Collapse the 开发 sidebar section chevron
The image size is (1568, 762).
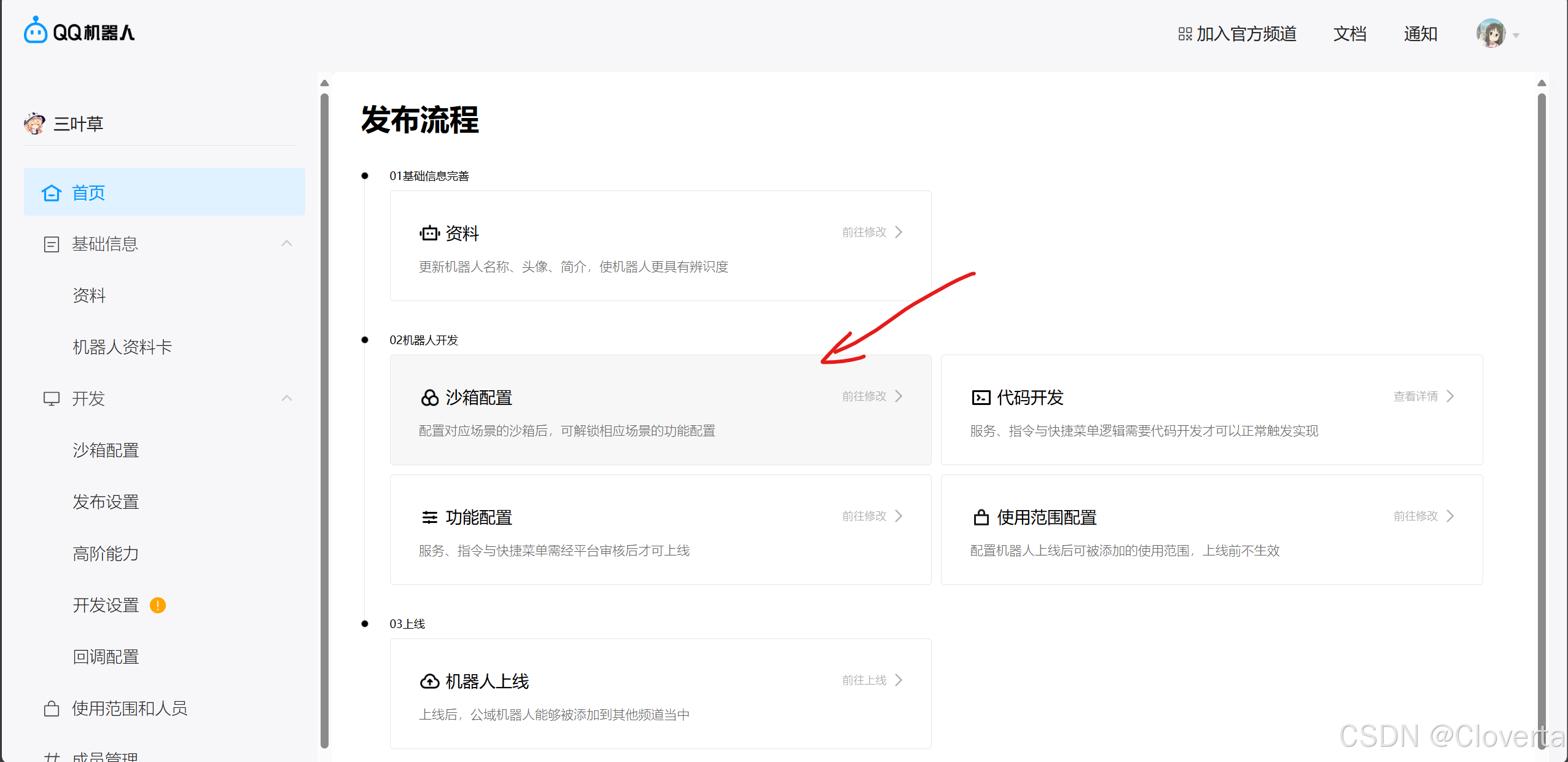click(x=286, y=398)
